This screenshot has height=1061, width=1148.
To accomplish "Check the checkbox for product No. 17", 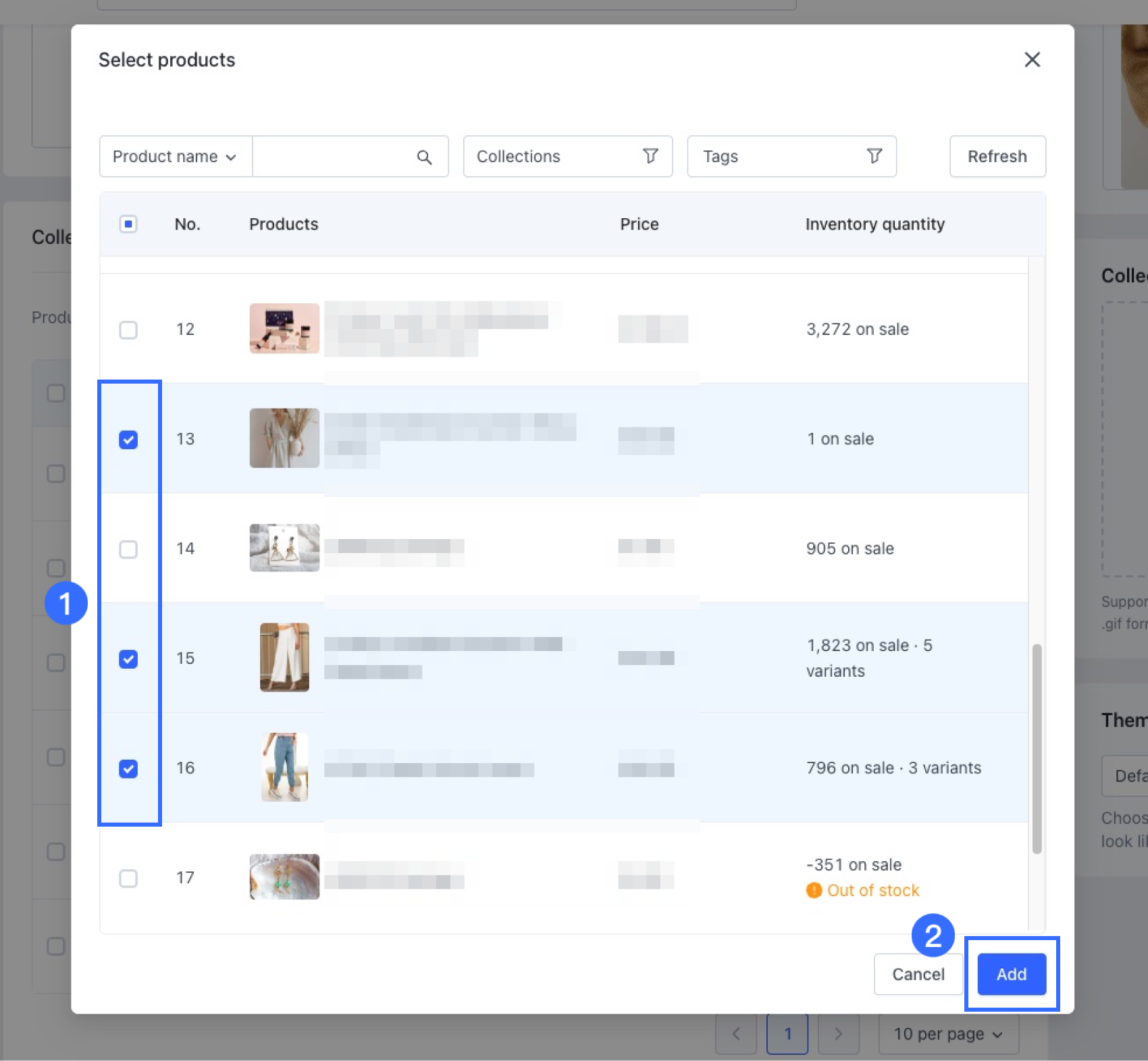I will pos(128,878).
